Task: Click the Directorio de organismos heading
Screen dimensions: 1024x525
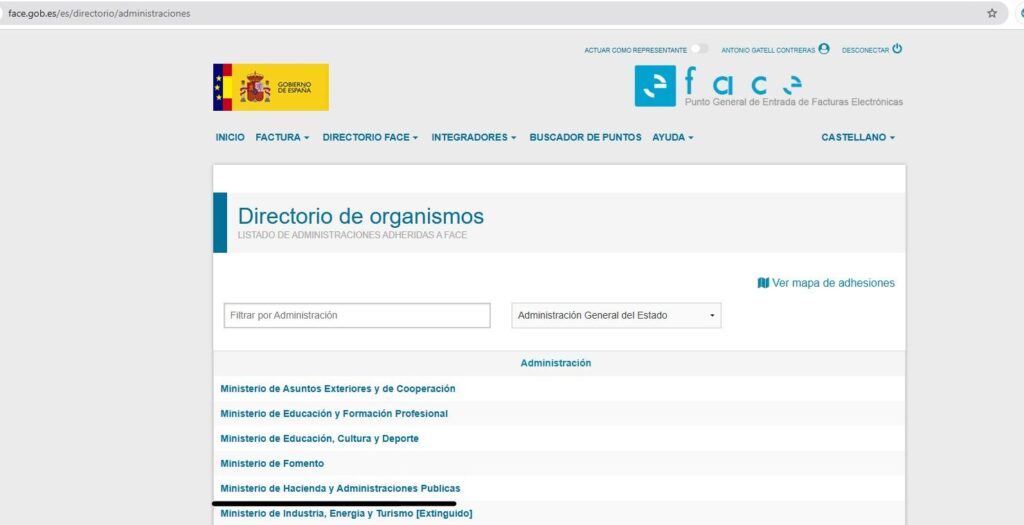Action: (x=360, y=216)
